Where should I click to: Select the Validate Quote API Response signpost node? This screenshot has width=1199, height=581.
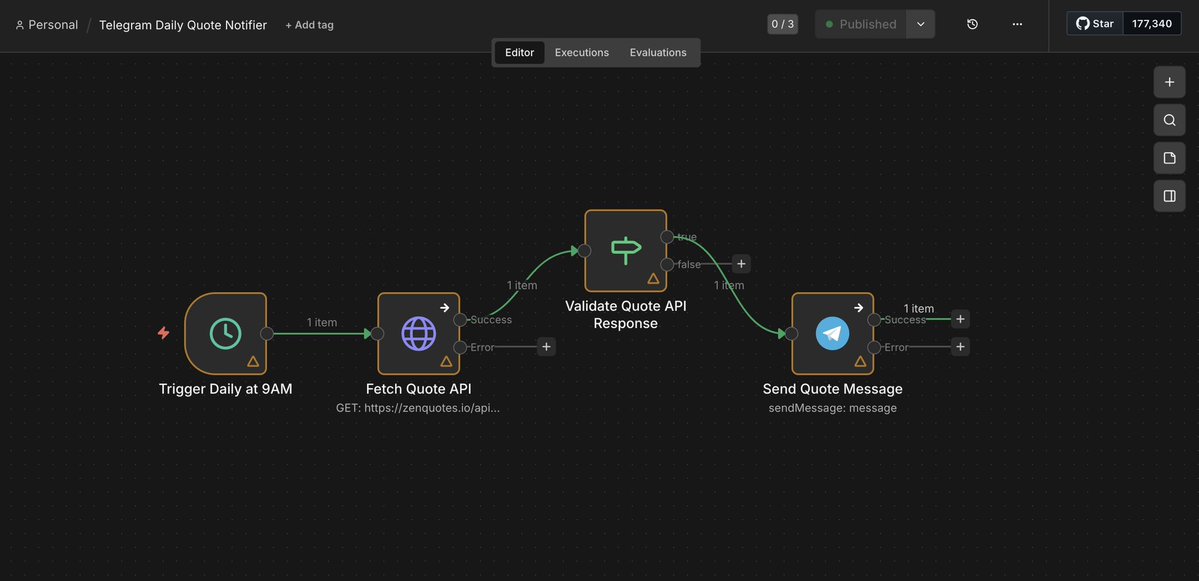coord(625,251)
